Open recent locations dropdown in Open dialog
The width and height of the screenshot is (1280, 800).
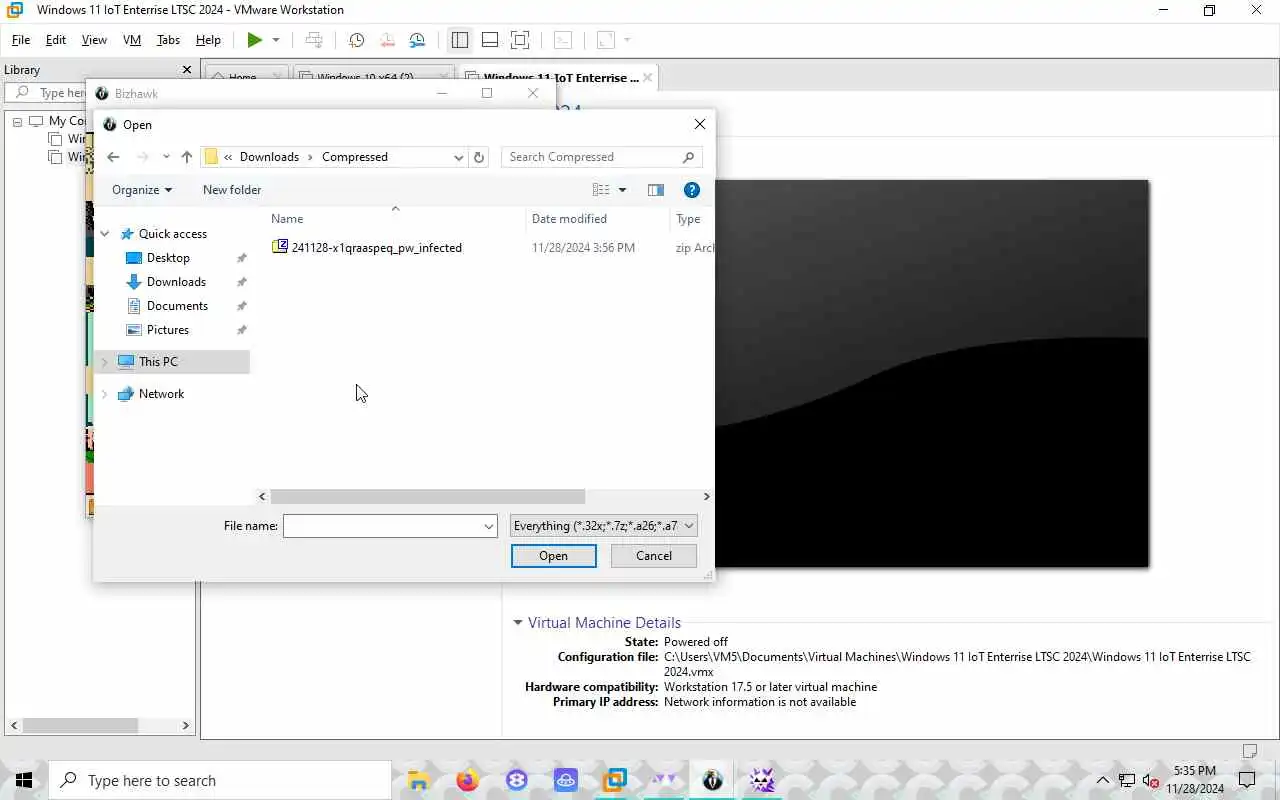166,157
